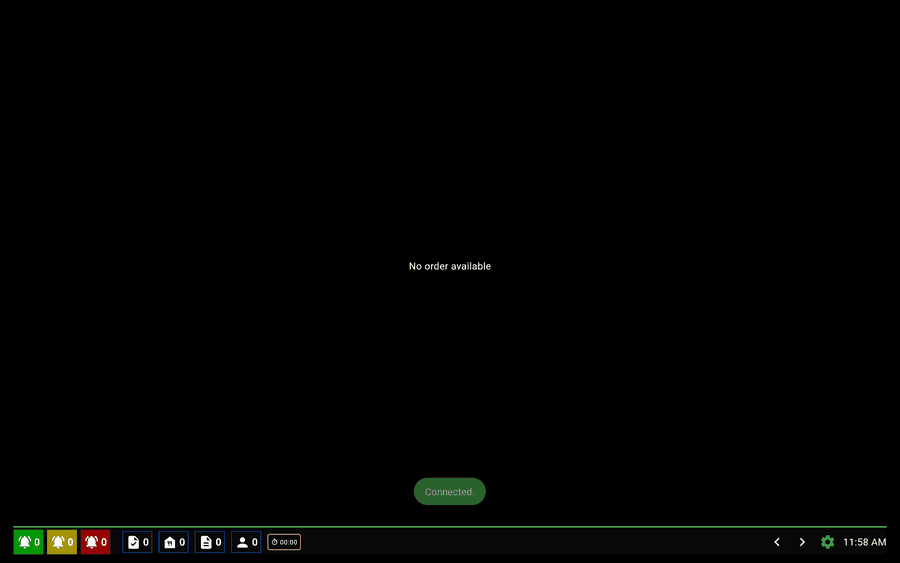Viewport: 900px width, 563px height.
Task: Open the document list orders counter
Action: click(x=210, y=542)
